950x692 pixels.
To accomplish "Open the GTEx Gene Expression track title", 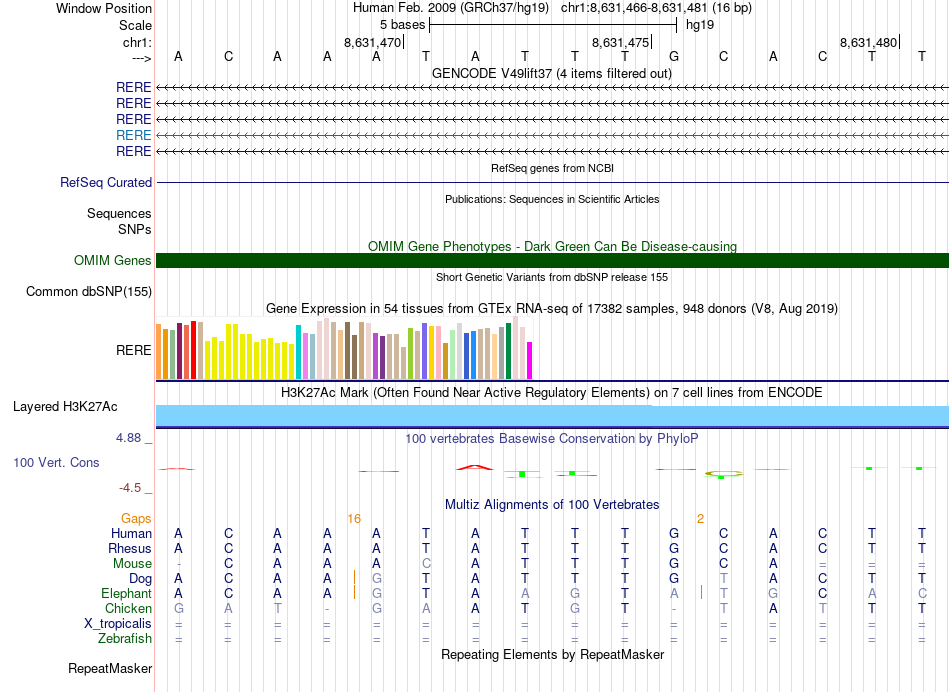I will pyautogui.click(x=552, y=308).
